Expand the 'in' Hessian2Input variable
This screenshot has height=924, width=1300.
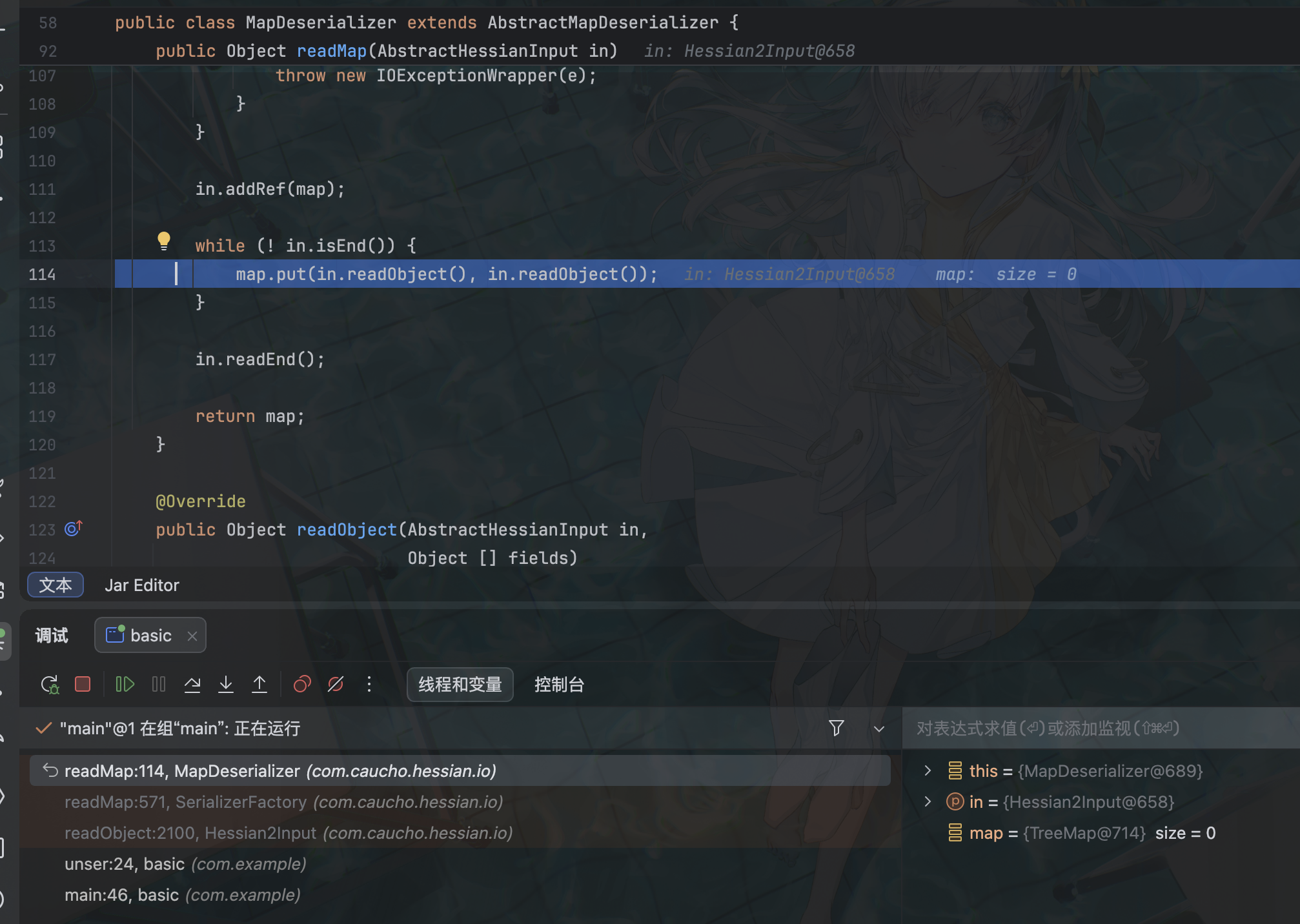[x=928, y=801]
